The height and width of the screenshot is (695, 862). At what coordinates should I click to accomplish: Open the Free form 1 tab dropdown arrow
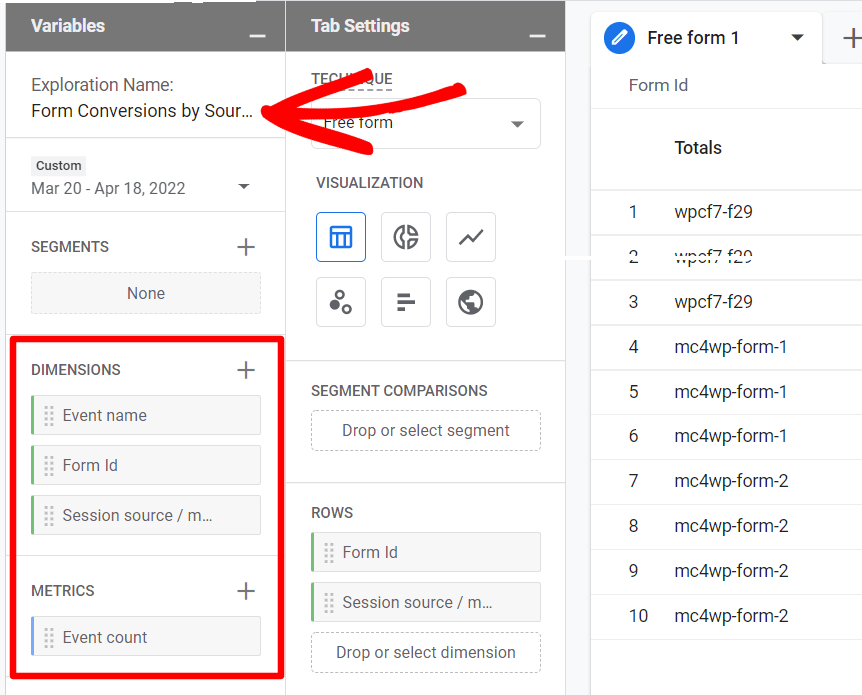[797, 37]
